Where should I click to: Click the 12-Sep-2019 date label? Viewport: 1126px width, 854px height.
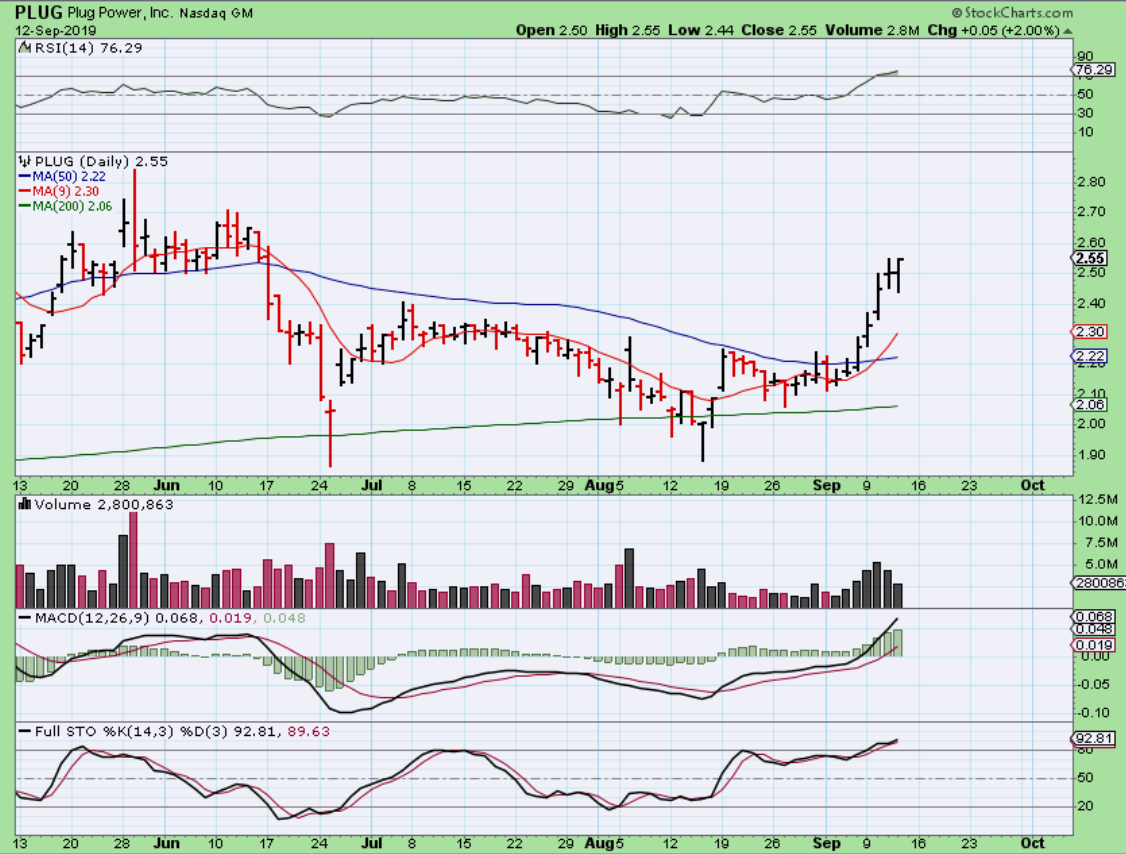click(x=55, y=31)
